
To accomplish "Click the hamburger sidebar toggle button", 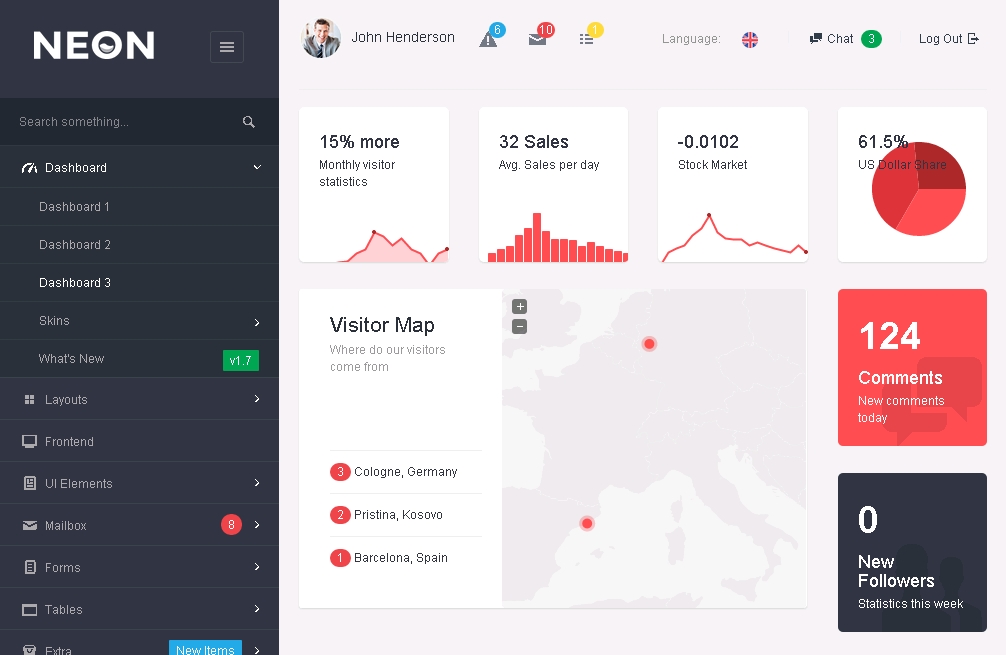I will (227, 47).
